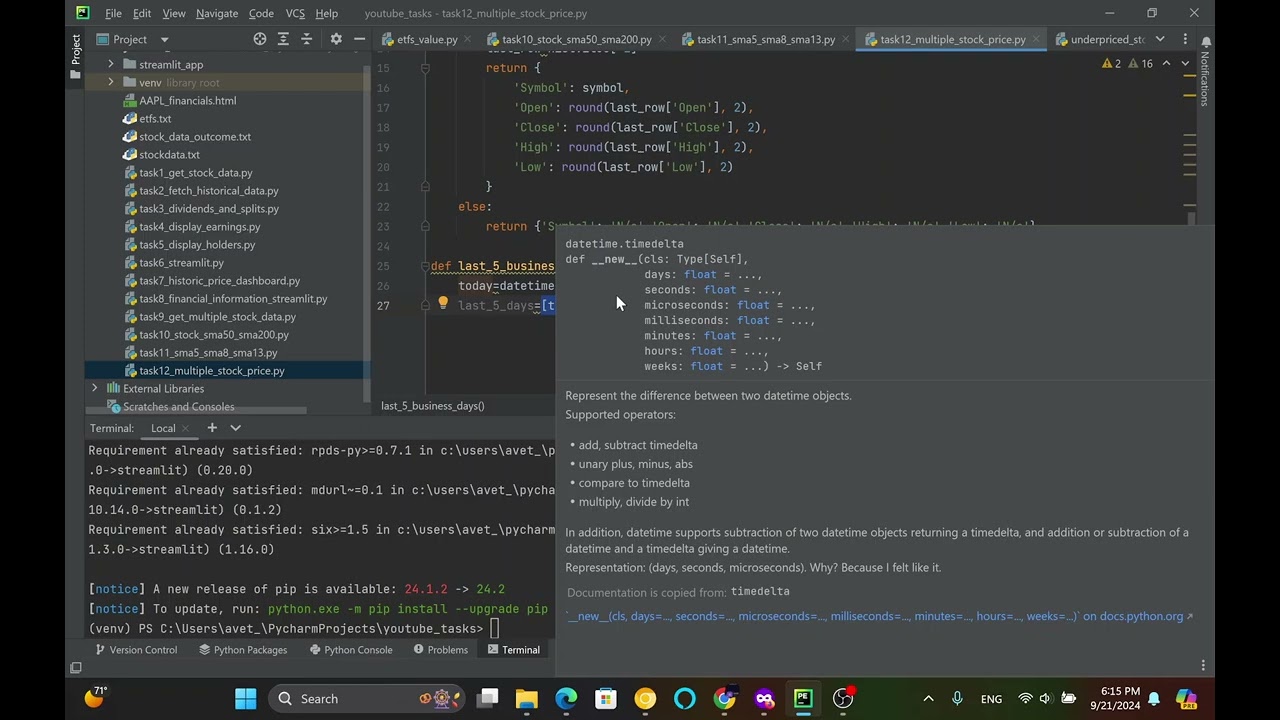Open Task View on the taskbar
The height and width of the screenshot is (720, 1280).
pyautogui.click(x=487, y=698)
